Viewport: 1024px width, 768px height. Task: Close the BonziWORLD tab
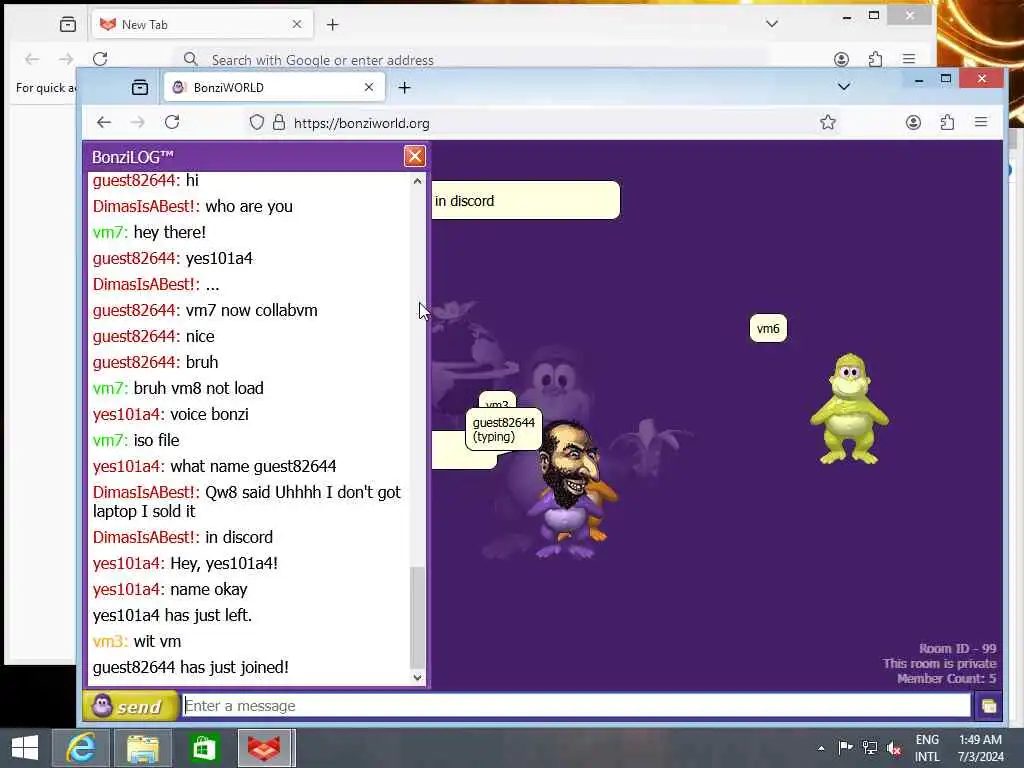pos(369,87)
